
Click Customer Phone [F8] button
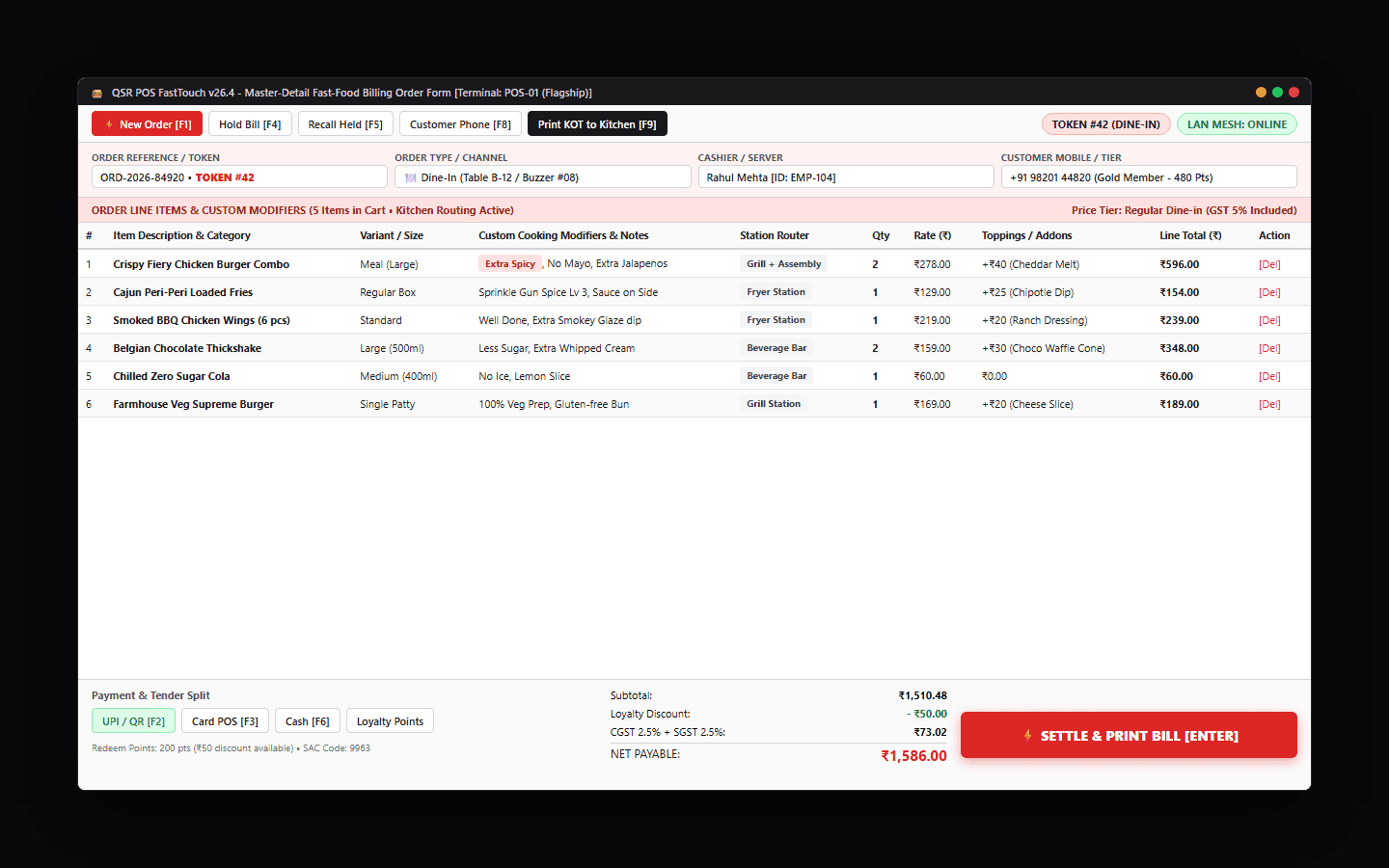pos(460,124)
